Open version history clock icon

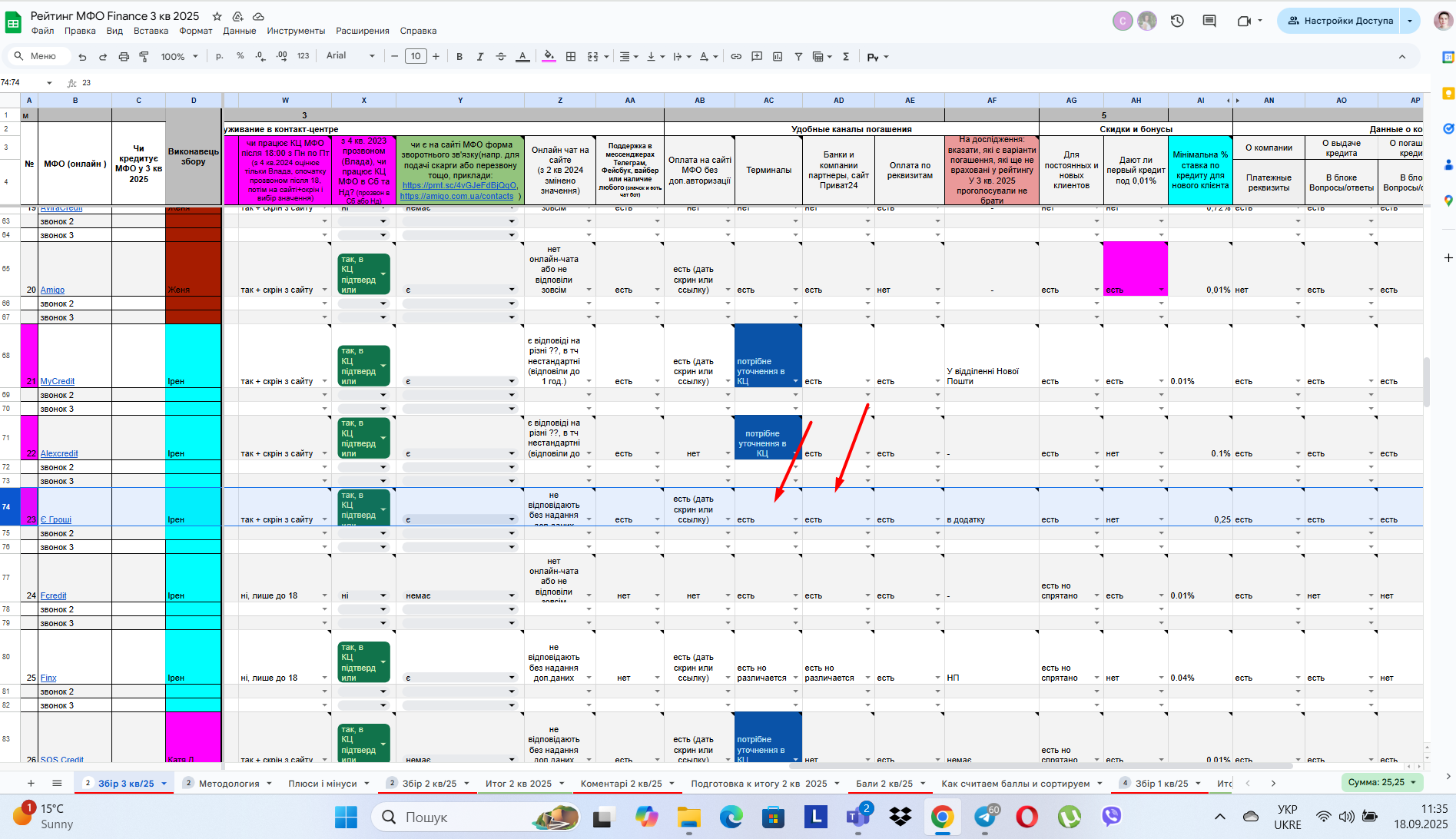pos(1177,21)
